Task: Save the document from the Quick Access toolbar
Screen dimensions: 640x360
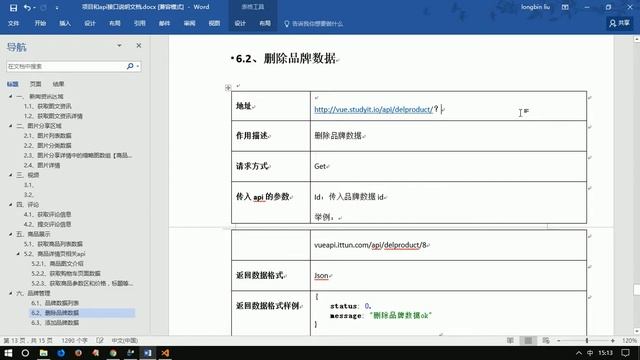Action: [x=13, y=7]
